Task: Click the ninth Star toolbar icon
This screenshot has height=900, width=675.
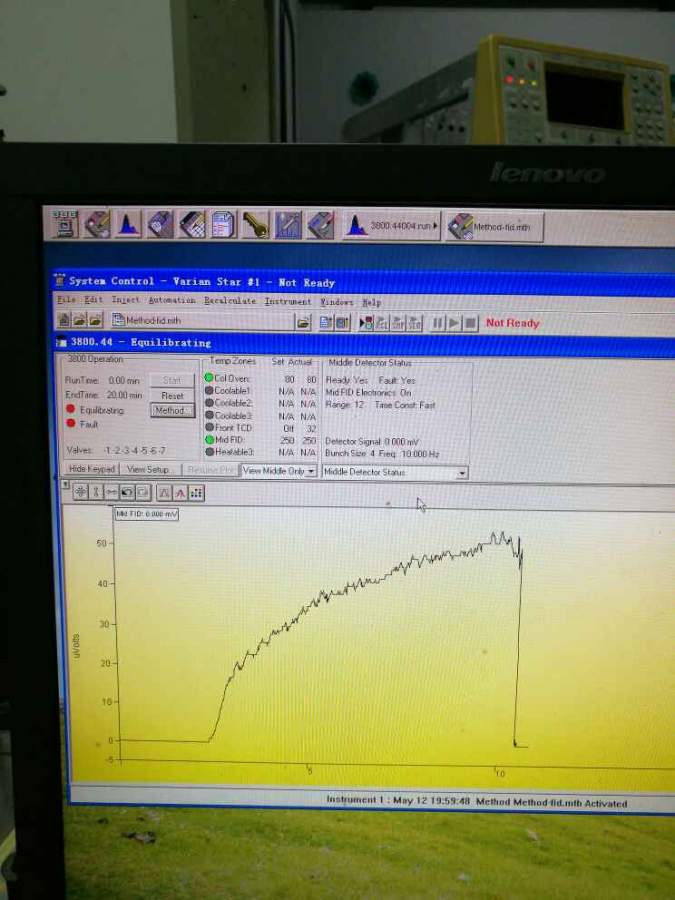Action: pyautogui.click(x=320, y=226)
